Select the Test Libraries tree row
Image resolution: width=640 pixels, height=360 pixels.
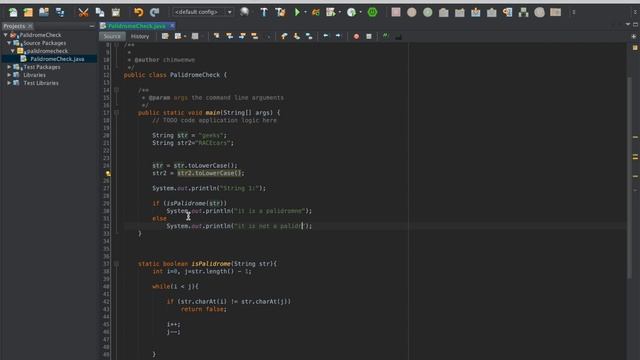(x=41, y=83)
